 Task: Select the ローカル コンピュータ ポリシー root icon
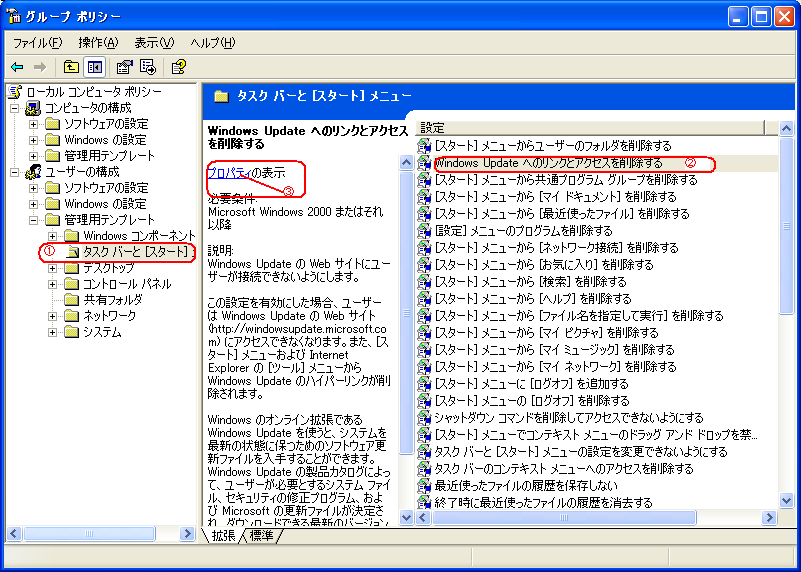pos(15,91)
